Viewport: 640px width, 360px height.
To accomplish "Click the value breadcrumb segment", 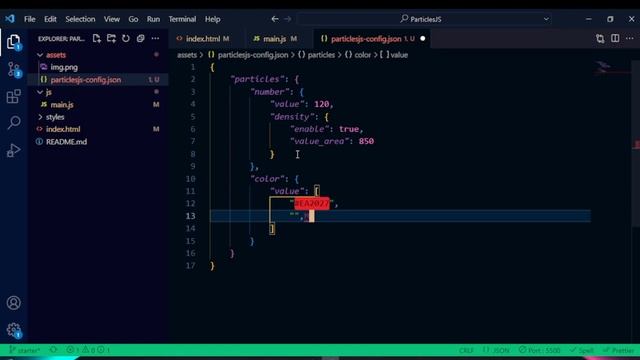I will pos(399,55).
